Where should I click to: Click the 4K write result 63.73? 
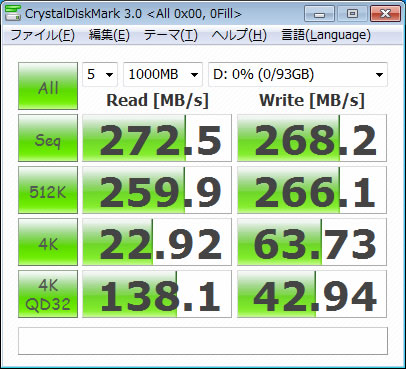[312, 242]
